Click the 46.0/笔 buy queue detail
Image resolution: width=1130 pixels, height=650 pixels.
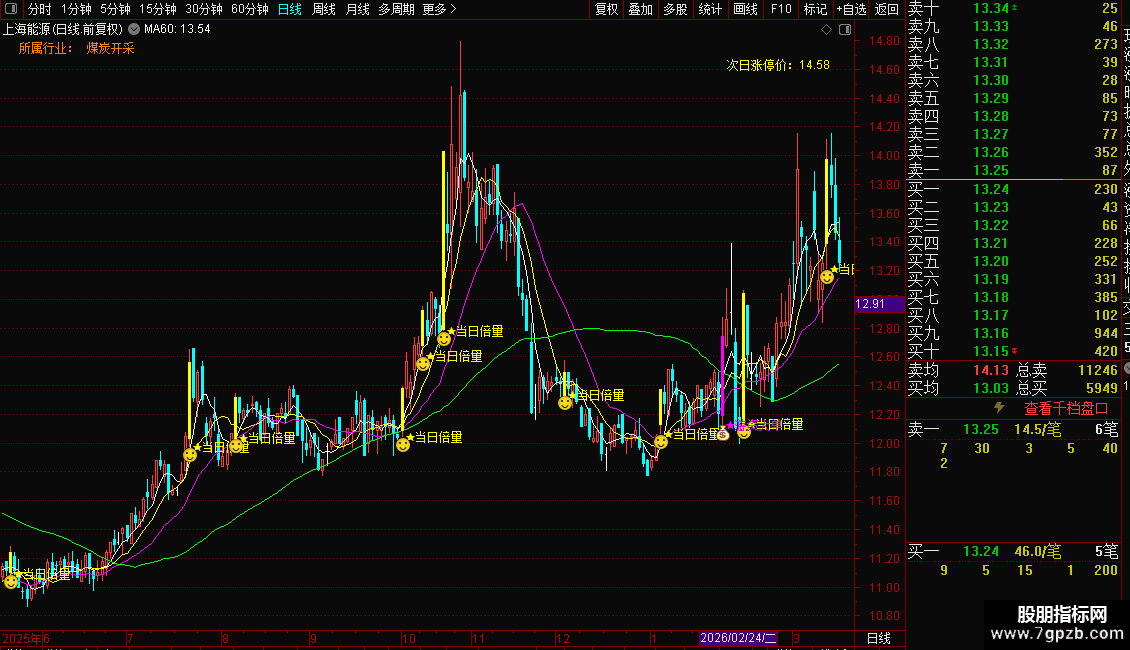point(1038,552)
